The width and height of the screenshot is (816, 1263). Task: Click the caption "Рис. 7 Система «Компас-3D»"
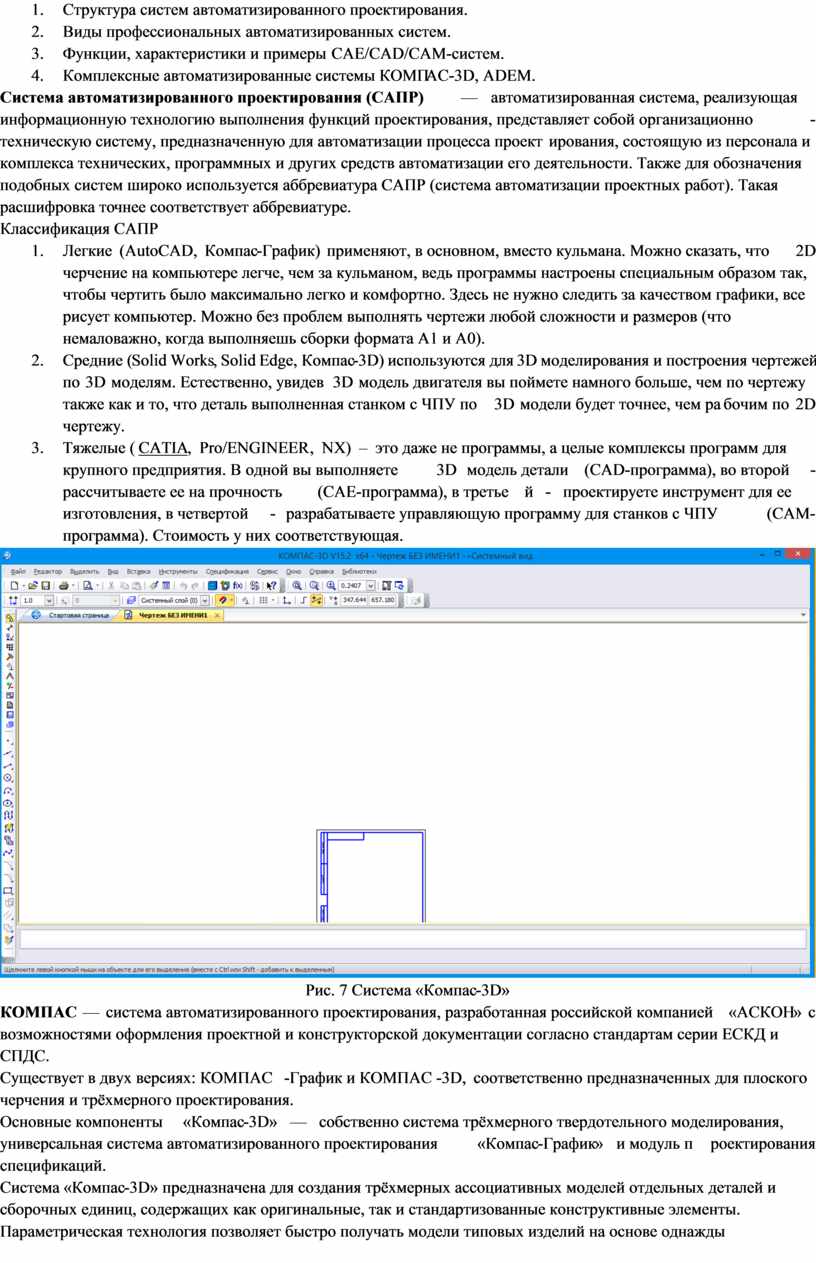pos(407,990)
